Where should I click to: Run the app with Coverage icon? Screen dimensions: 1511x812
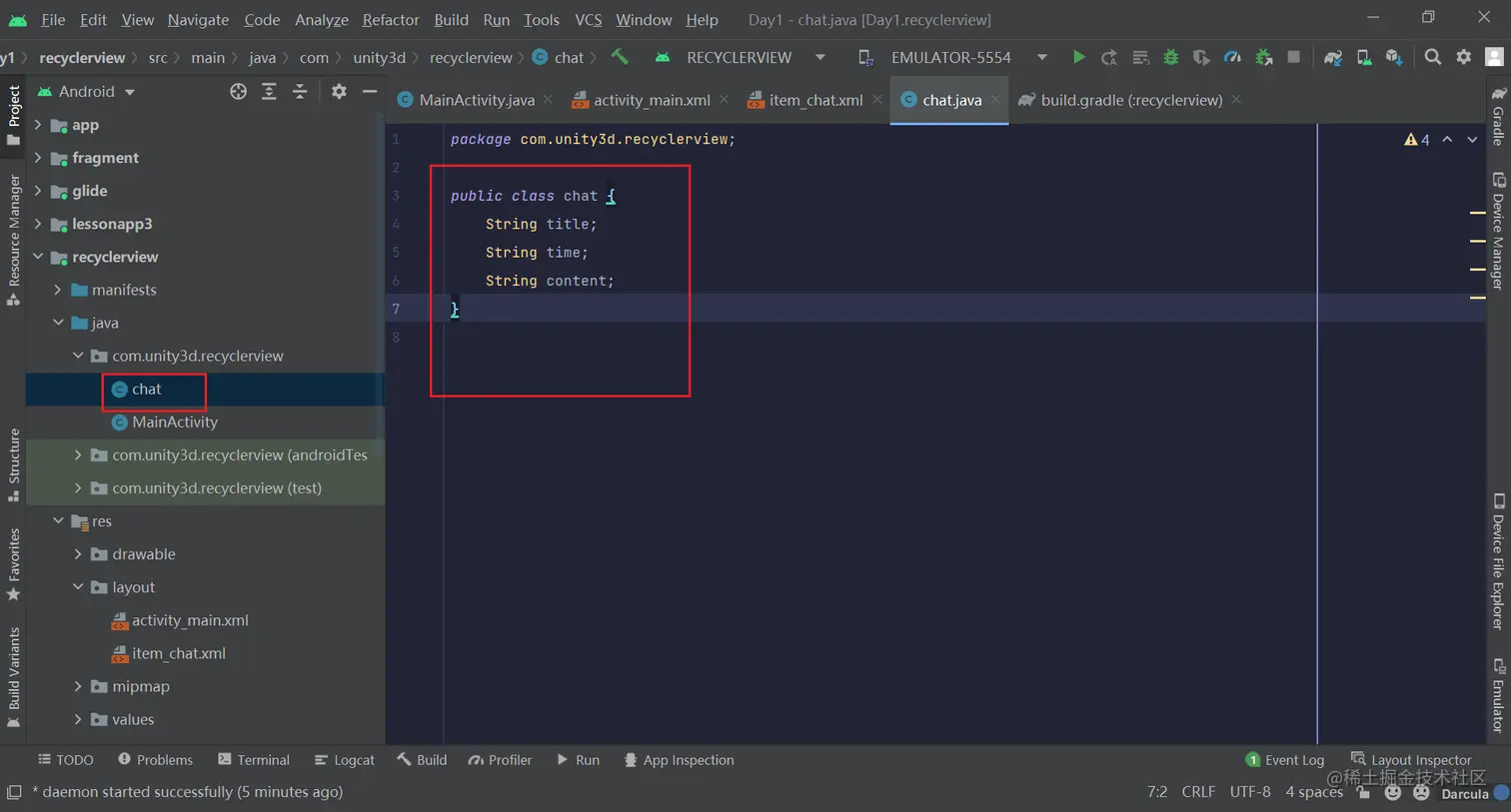(x=1201, y=57)
